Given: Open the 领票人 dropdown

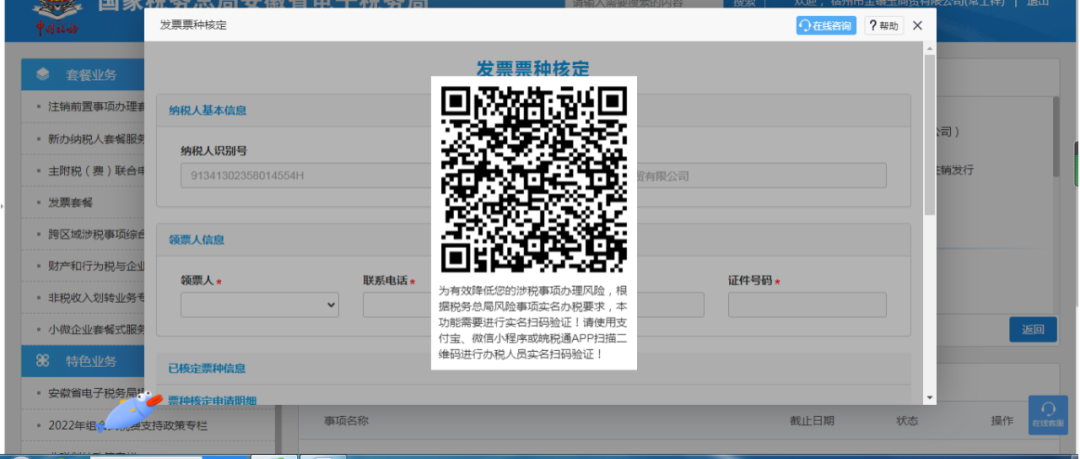Looking at the screenshot, I should (x=260, y=304).
